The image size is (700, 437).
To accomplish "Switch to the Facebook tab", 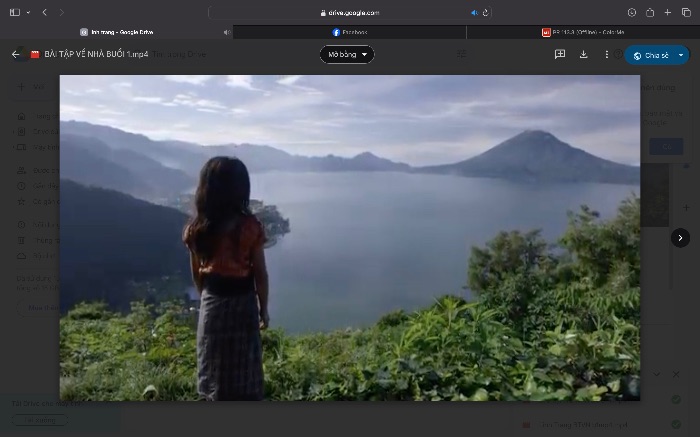I will [x=350, y=32].
